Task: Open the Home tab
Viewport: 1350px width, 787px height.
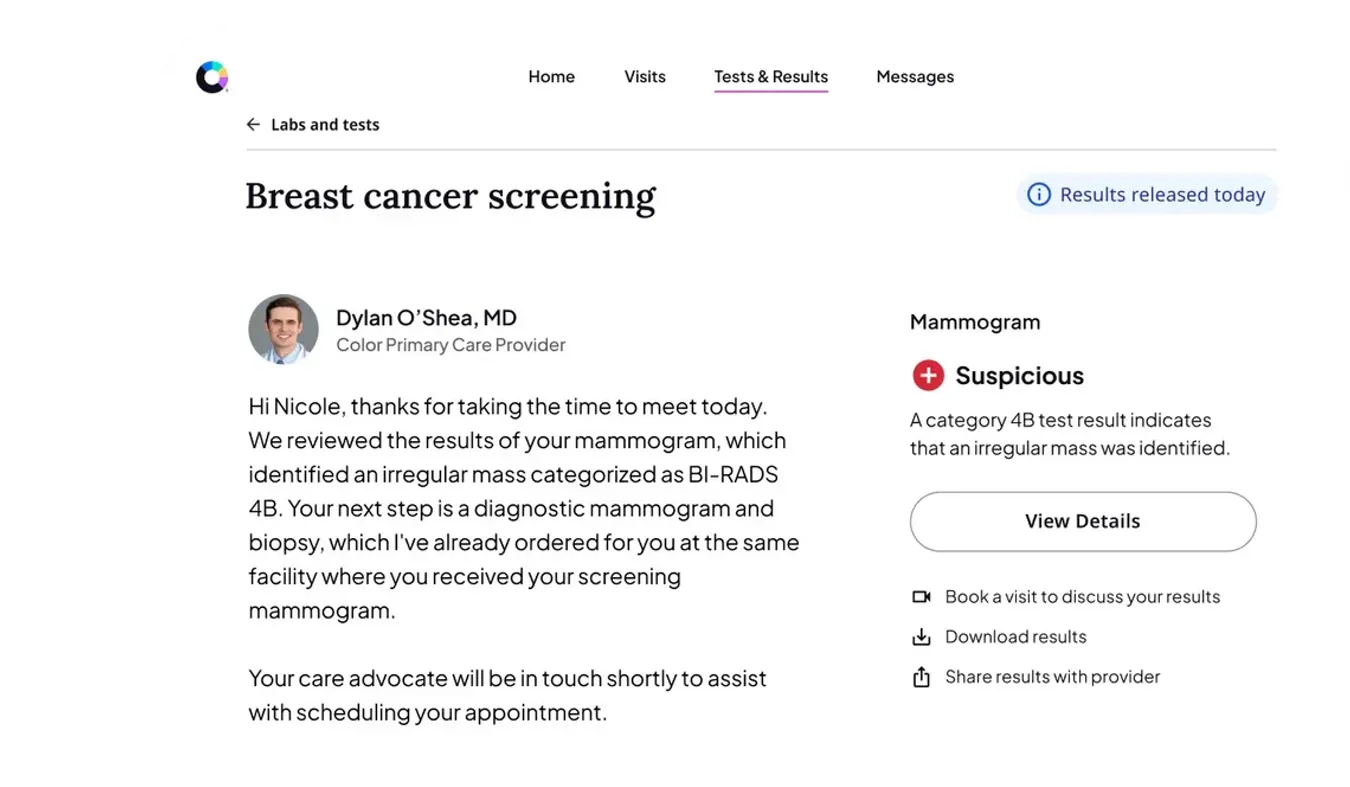Action: (x=551, y=77)
